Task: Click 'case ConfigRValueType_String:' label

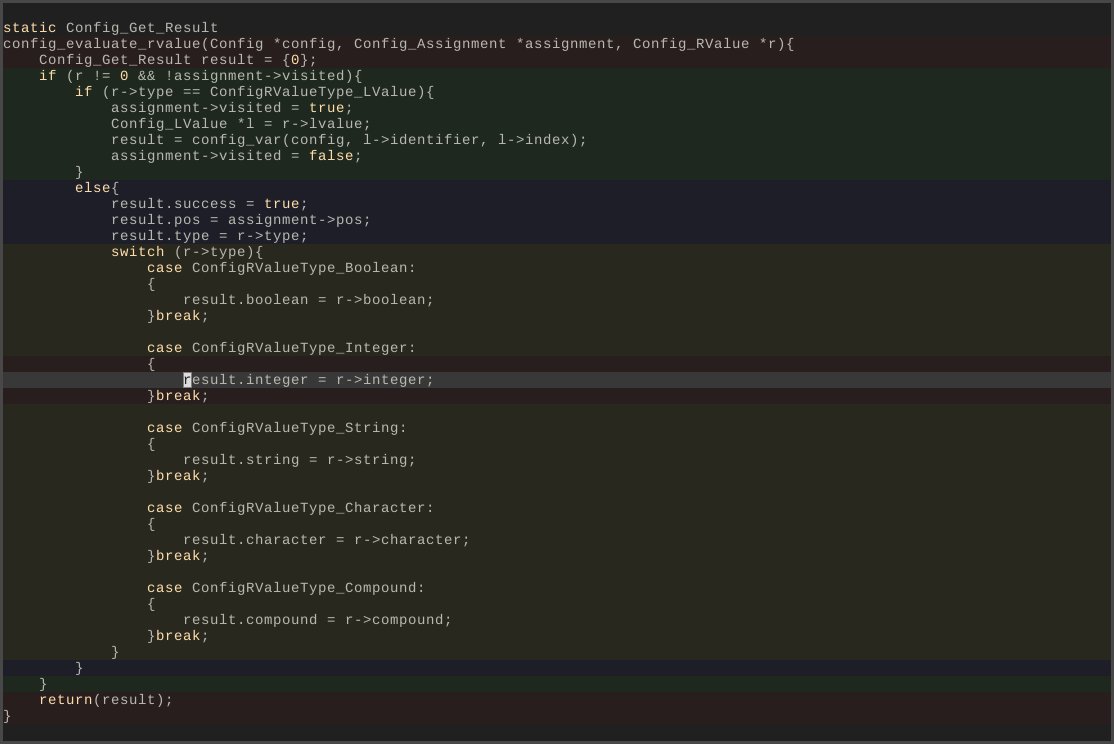Action: (x=277, y=428)
